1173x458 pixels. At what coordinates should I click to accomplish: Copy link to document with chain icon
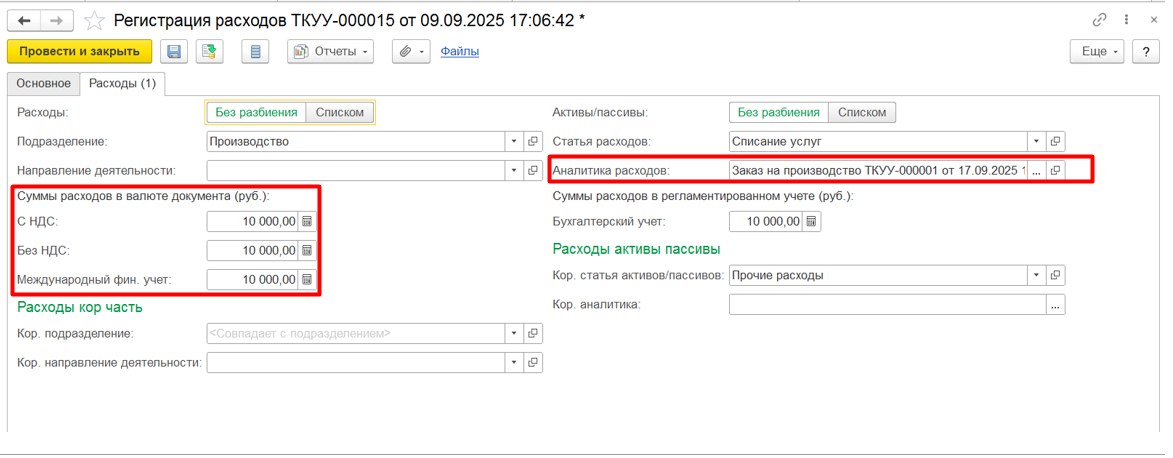(1100, 20)
